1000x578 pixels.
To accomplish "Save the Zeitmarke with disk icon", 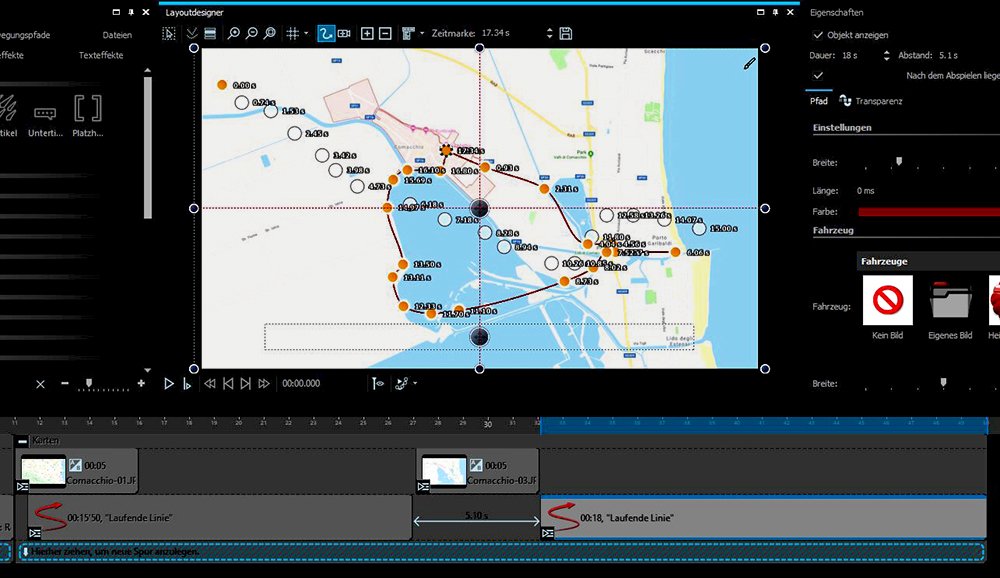I will [566, 34].
